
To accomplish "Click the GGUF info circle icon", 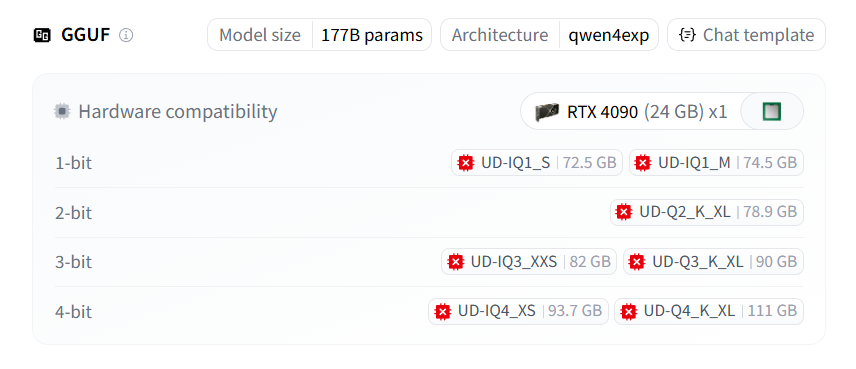I will tap(126, 35).
